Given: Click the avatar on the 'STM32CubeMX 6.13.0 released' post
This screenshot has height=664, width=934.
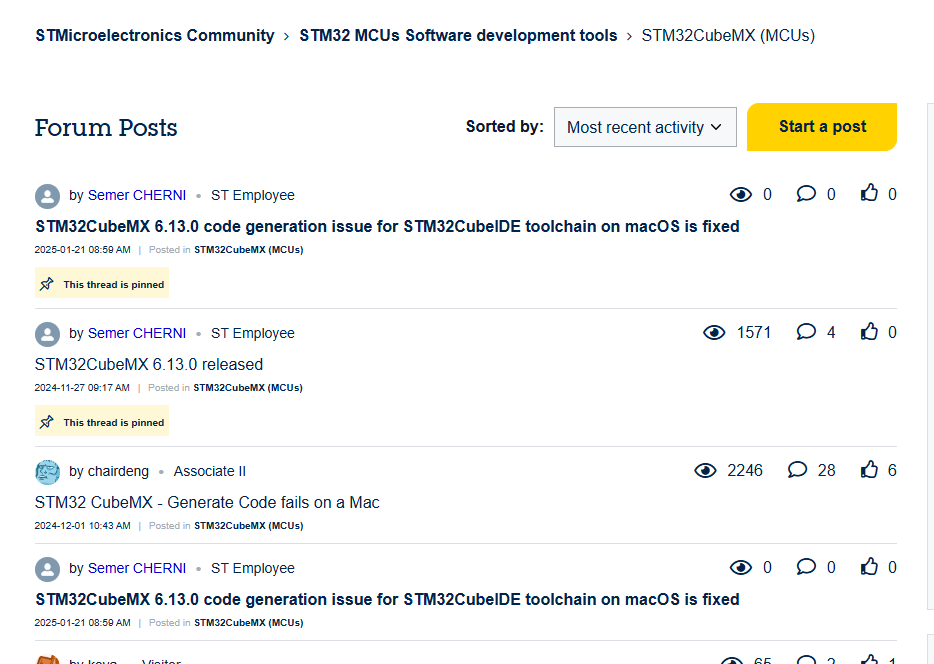Looking at the screenshot, I should pos(48,334).
